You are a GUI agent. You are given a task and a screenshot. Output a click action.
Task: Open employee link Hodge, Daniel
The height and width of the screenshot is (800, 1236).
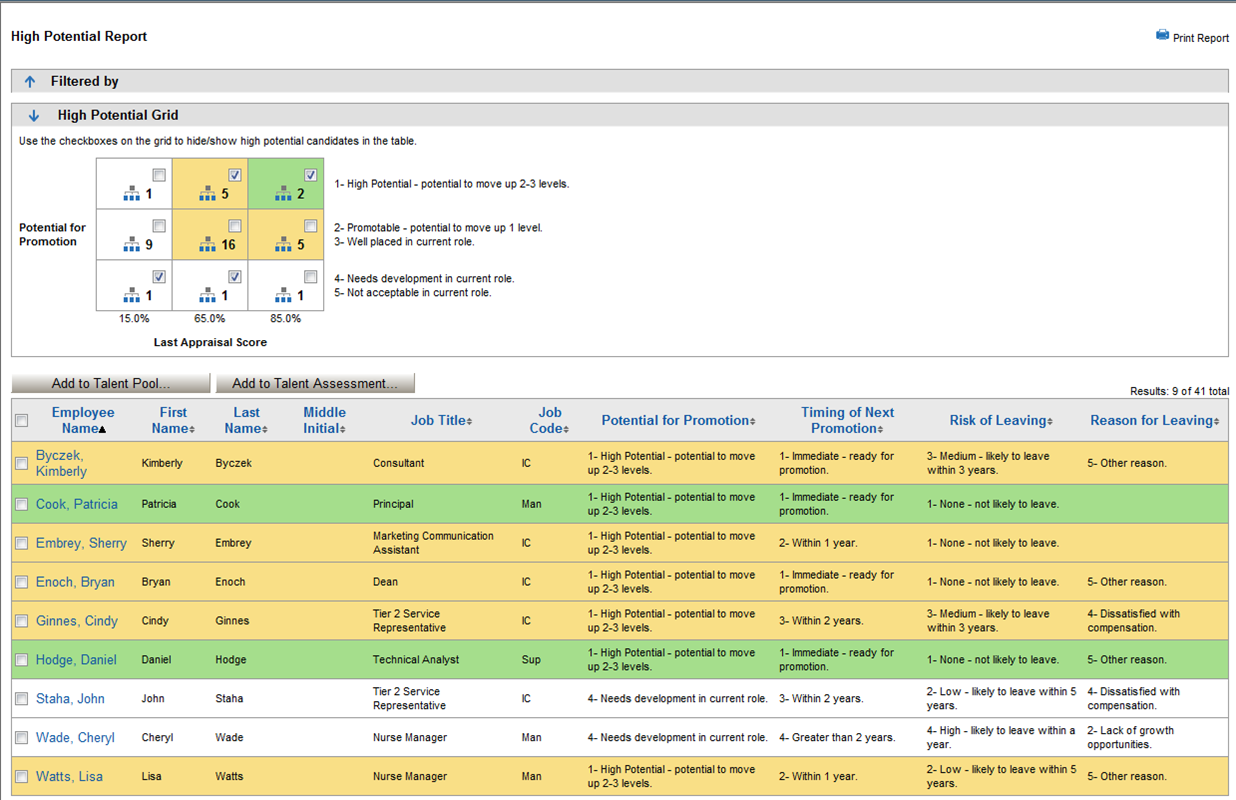[x=76, y=660]
